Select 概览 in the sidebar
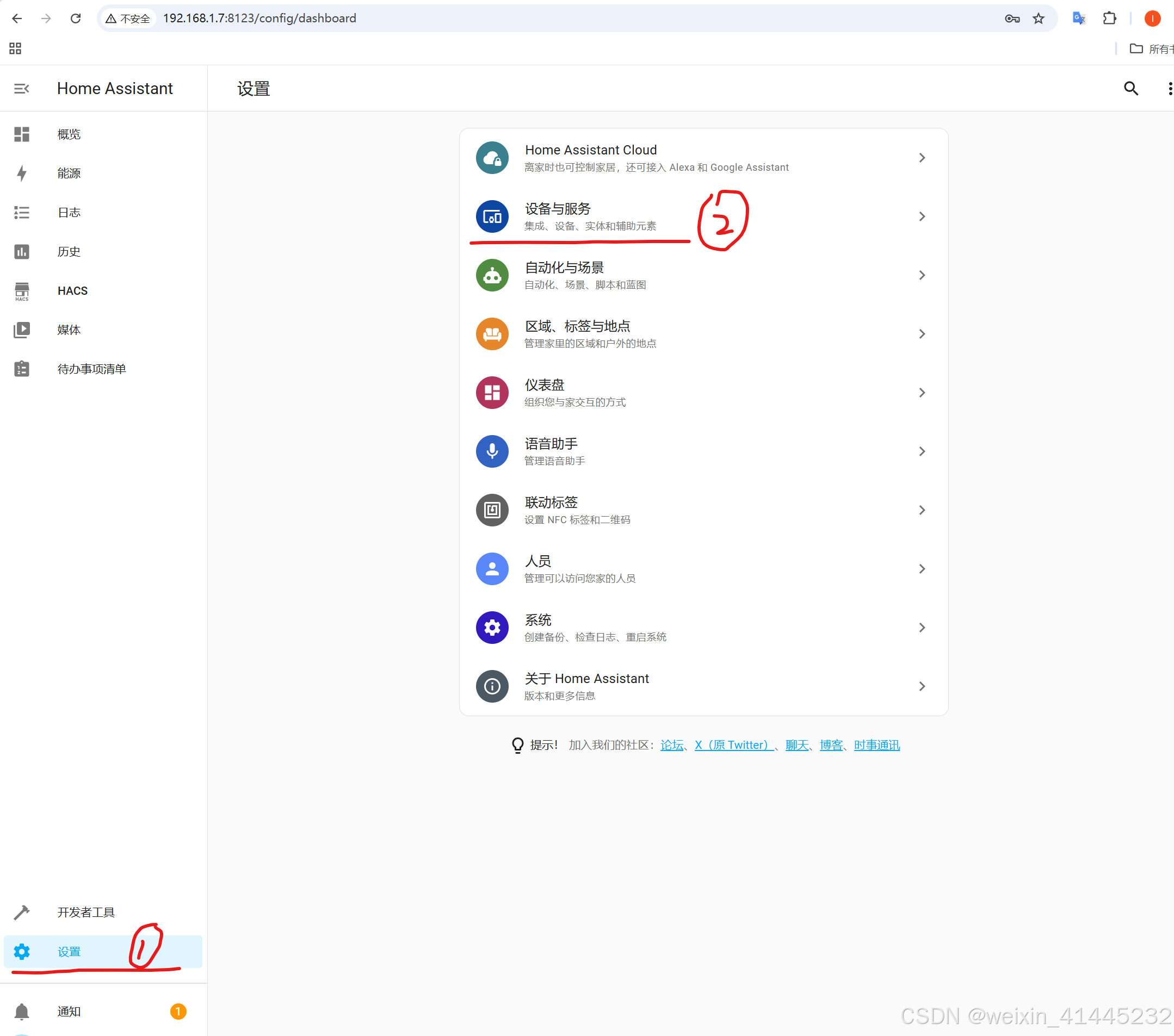 click(x=69, y=134)
